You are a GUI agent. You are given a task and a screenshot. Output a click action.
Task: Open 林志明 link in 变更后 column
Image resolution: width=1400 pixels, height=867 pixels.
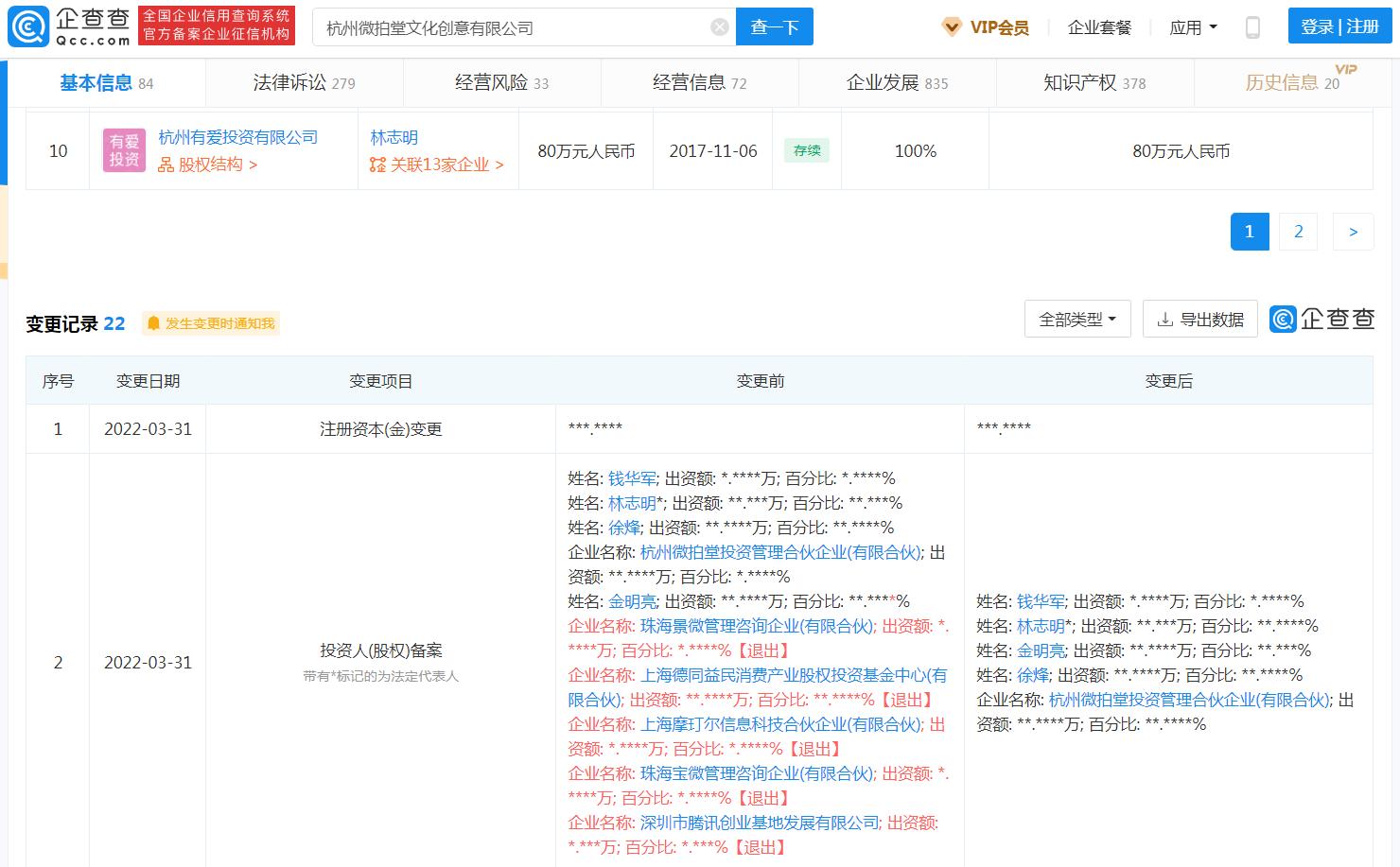[1041, 626]
